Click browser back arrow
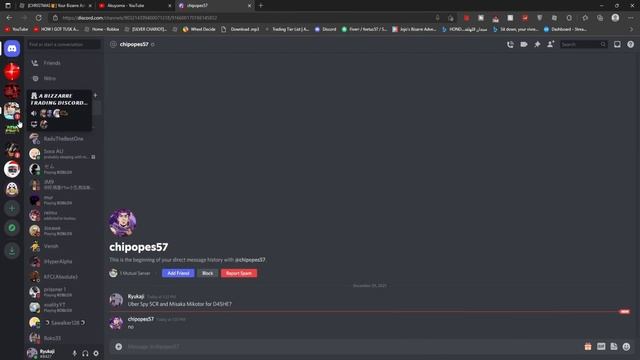 coord(9,18)
